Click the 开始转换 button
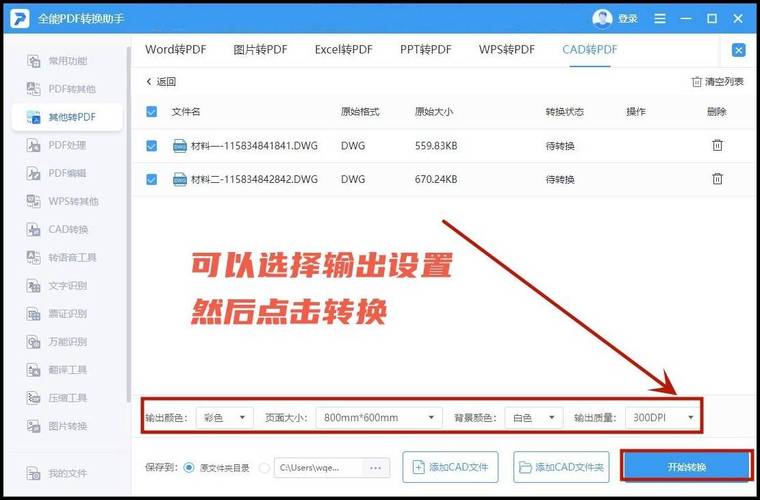This screenshot has height=500, width=760. (x=687, y=467)
